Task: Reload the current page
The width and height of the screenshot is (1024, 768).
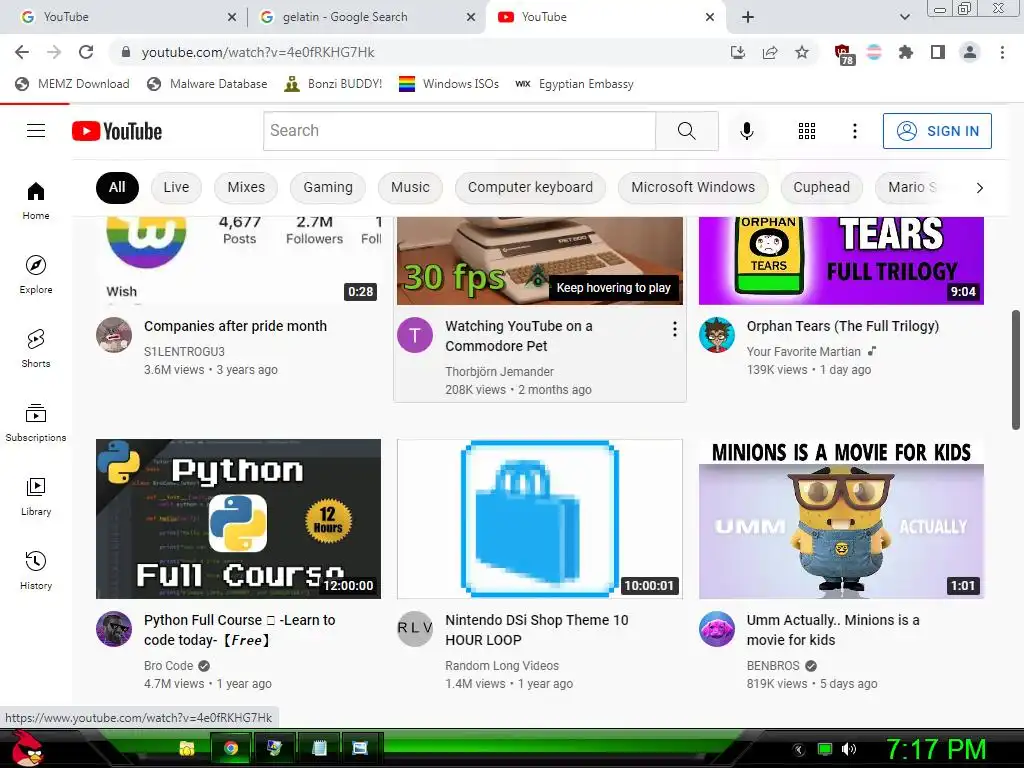Action: click(x=86, y=52)
